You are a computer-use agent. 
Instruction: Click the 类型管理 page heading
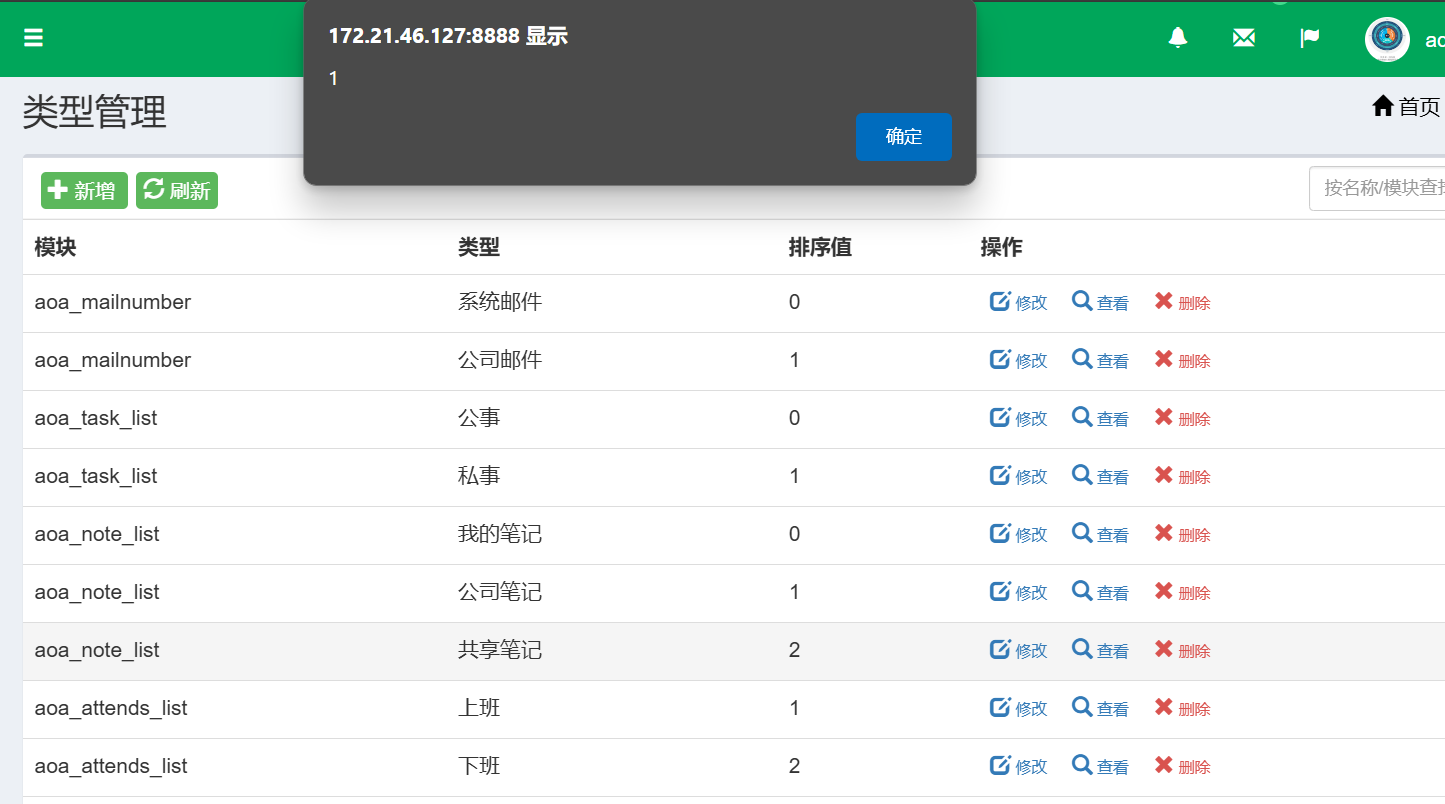[x=95, y=112]
